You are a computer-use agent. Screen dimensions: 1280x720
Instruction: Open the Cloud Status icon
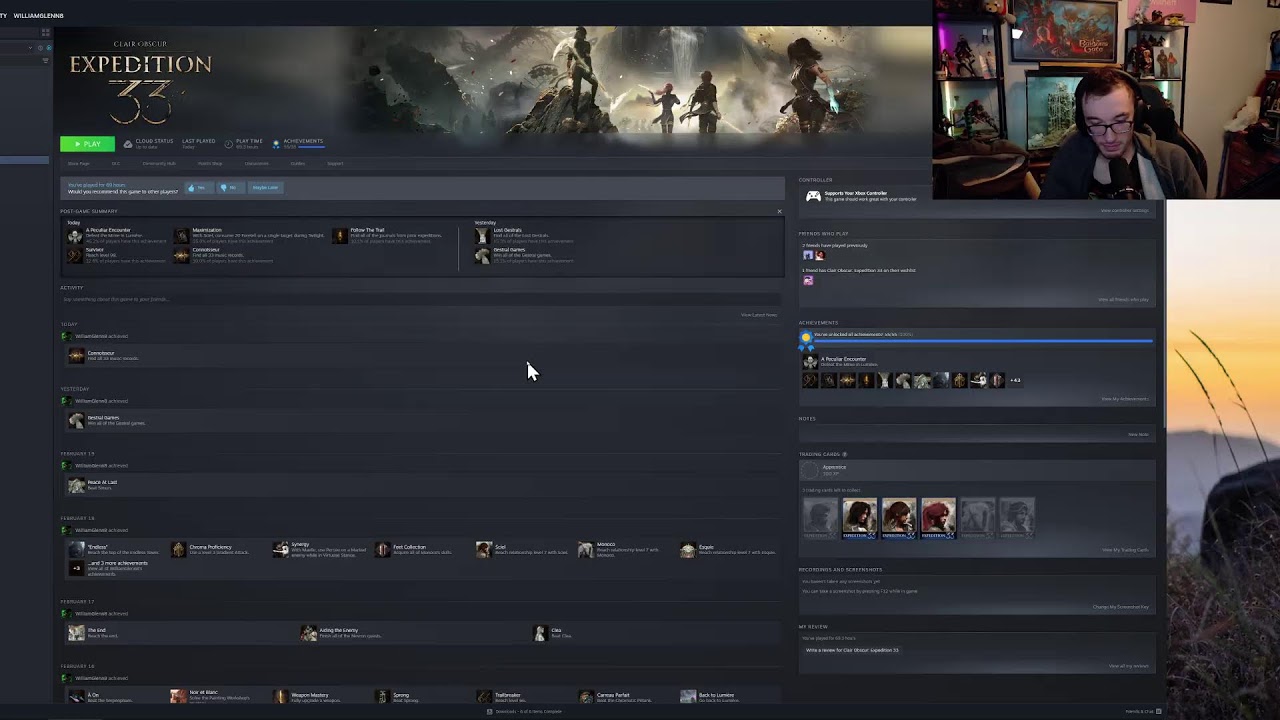tap(127, 144)
